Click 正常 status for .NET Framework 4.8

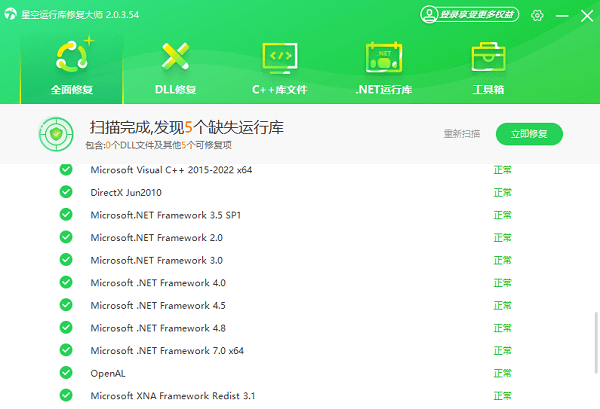point(502,328)
